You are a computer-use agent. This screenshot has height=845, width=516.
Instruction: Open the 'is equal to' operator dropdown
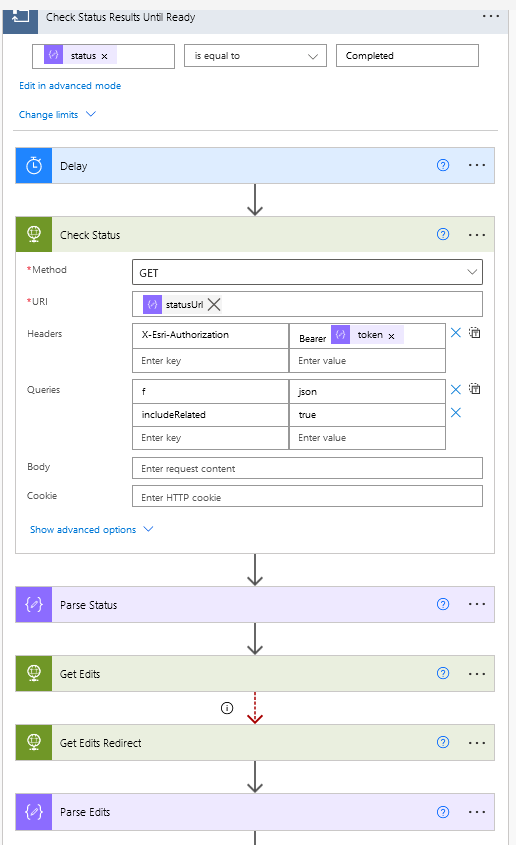coord(255,56)
